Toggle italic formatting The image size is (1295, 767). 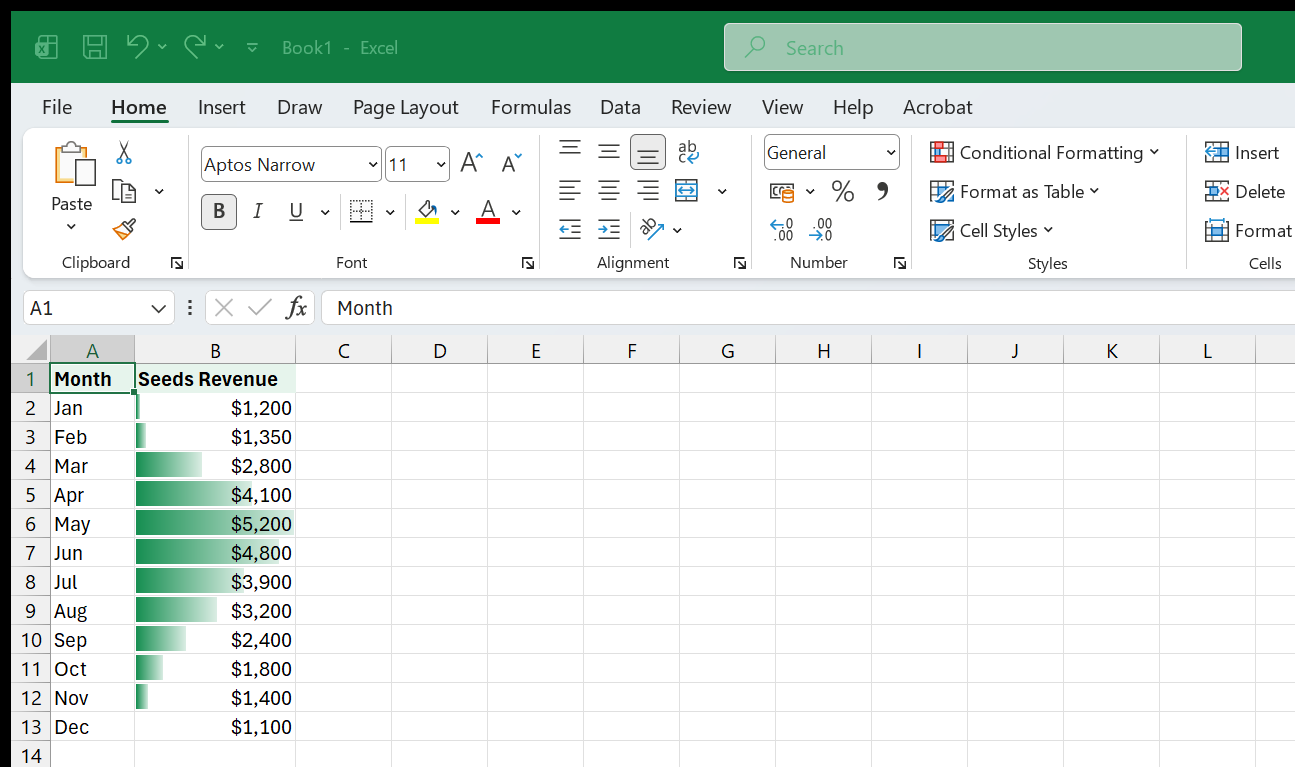coord(258,211)
